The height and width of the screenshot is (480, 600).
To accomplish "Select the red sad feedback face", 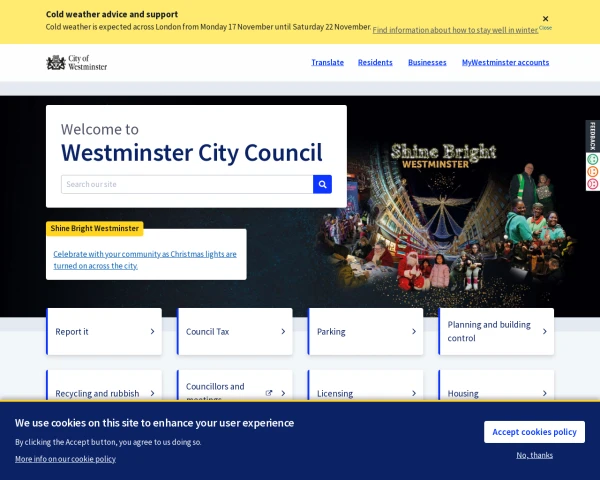I will [592, 183].
